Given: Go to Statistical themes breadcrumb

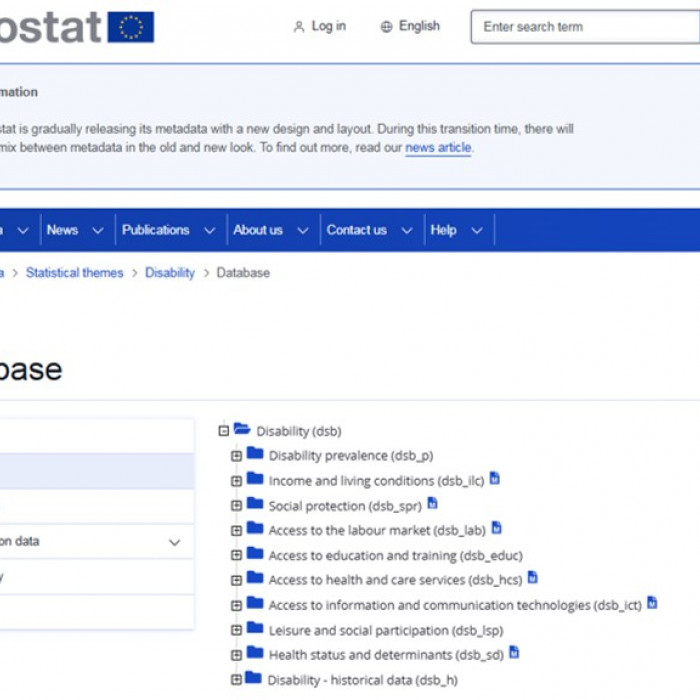Looking at the screenshot, I should (75, 273).
